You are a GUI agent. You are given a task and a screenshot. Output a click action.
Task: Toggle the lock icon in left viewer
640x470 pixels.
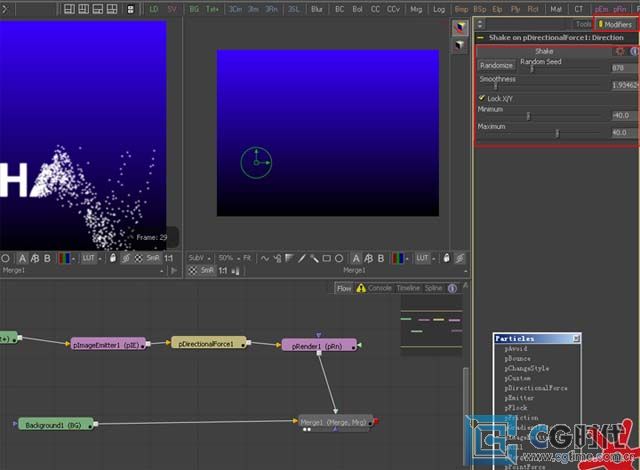pyautogui.click(x=113, y=258)
